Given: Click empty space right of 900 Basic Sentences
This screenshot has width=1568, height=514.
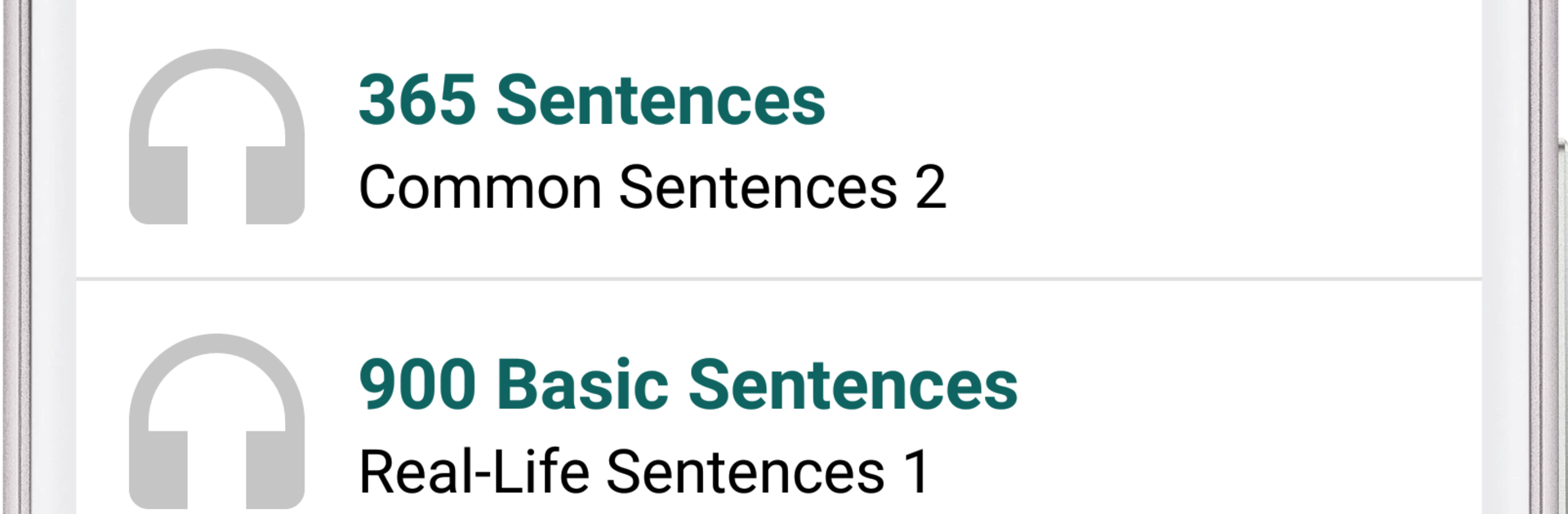Looking at the screenshot, I should [x=1266, y=408].
